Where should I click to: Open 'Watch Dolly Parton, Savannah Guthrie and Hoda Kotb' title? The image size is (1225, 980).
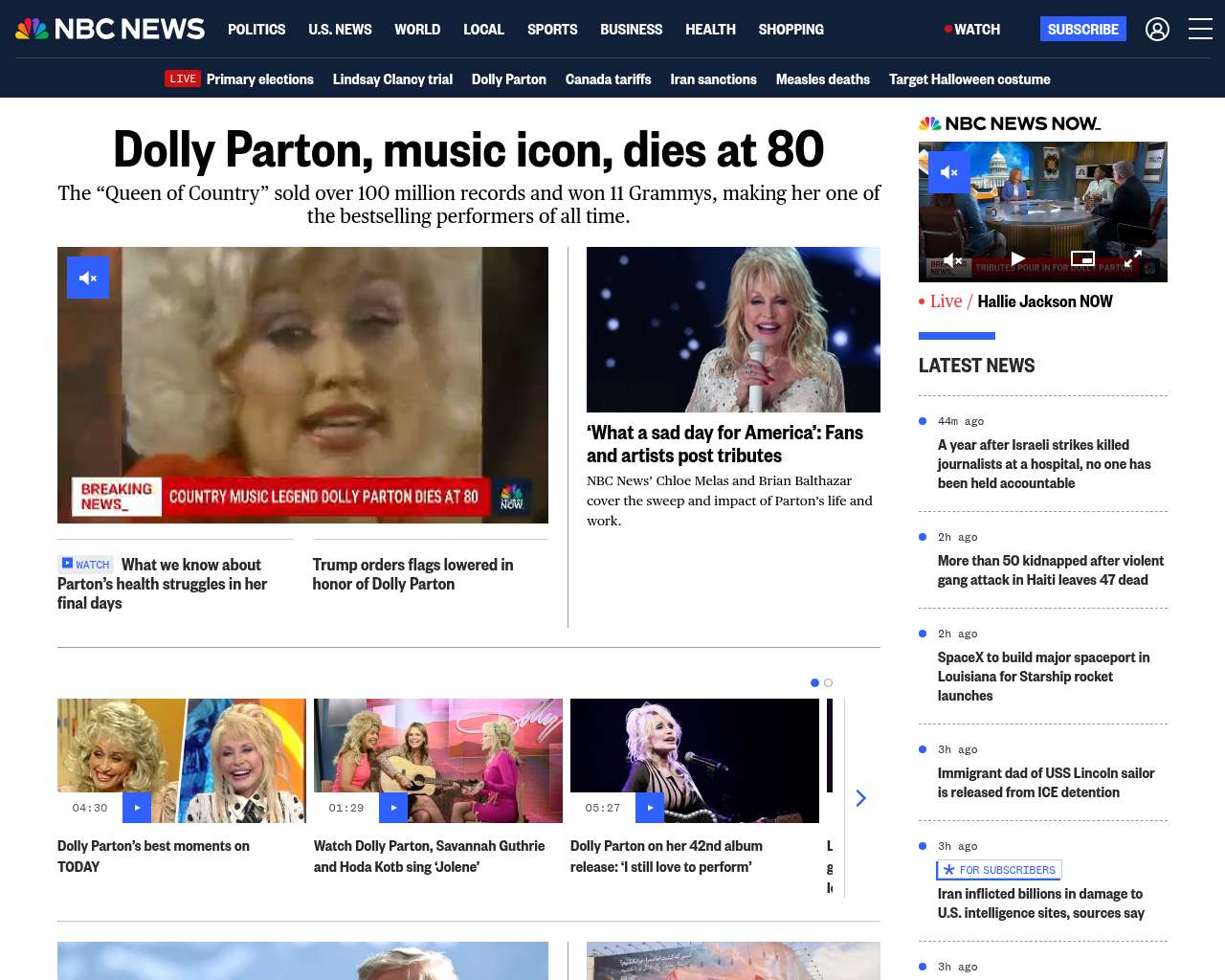[x=430, y=857]
